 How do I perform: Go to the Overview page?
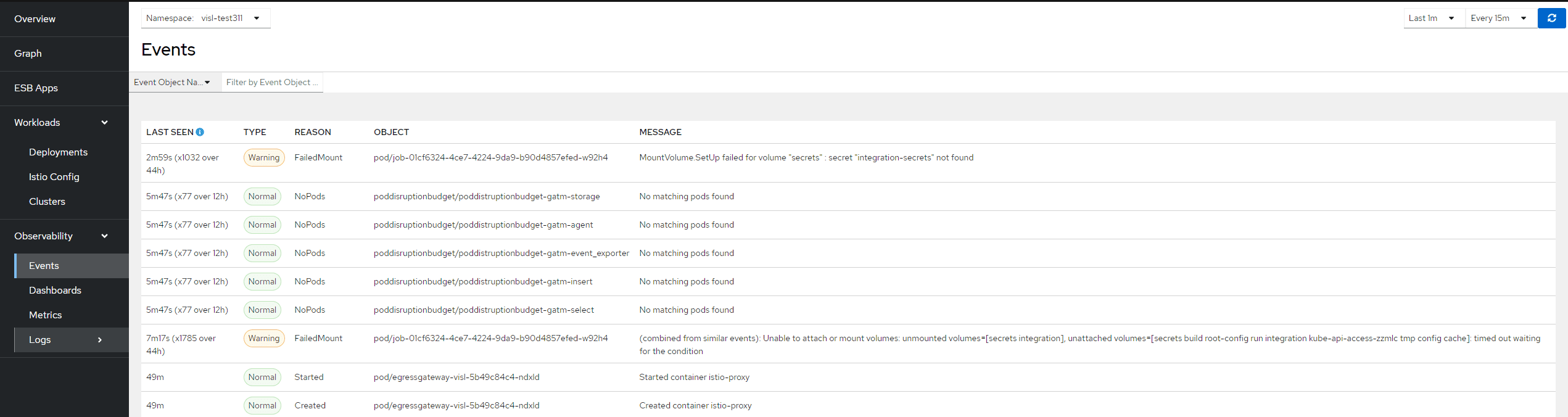coord(35,19)
